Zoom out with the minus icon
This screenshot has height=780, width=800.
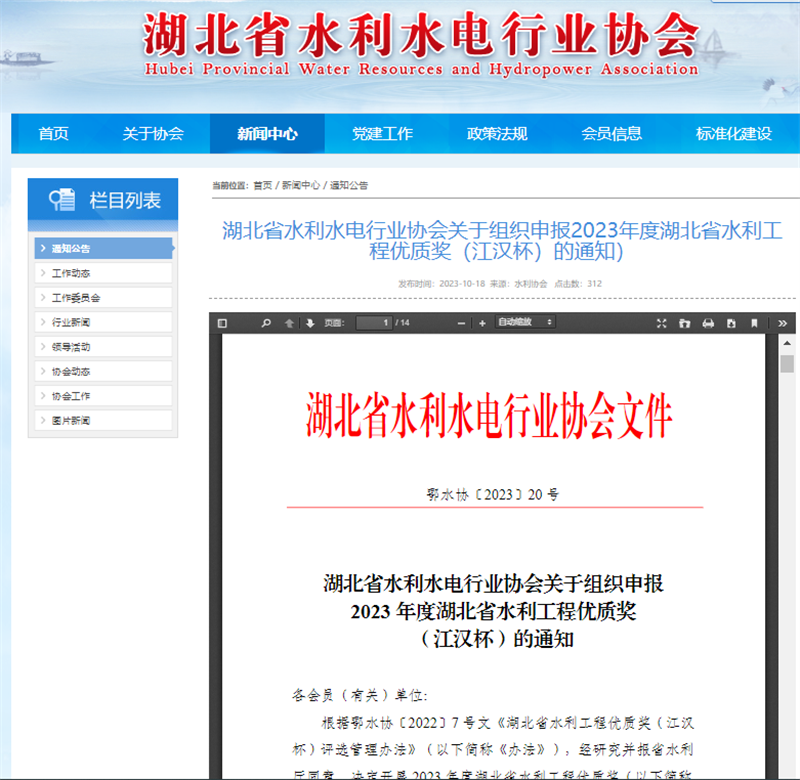[x=459, y=323]
